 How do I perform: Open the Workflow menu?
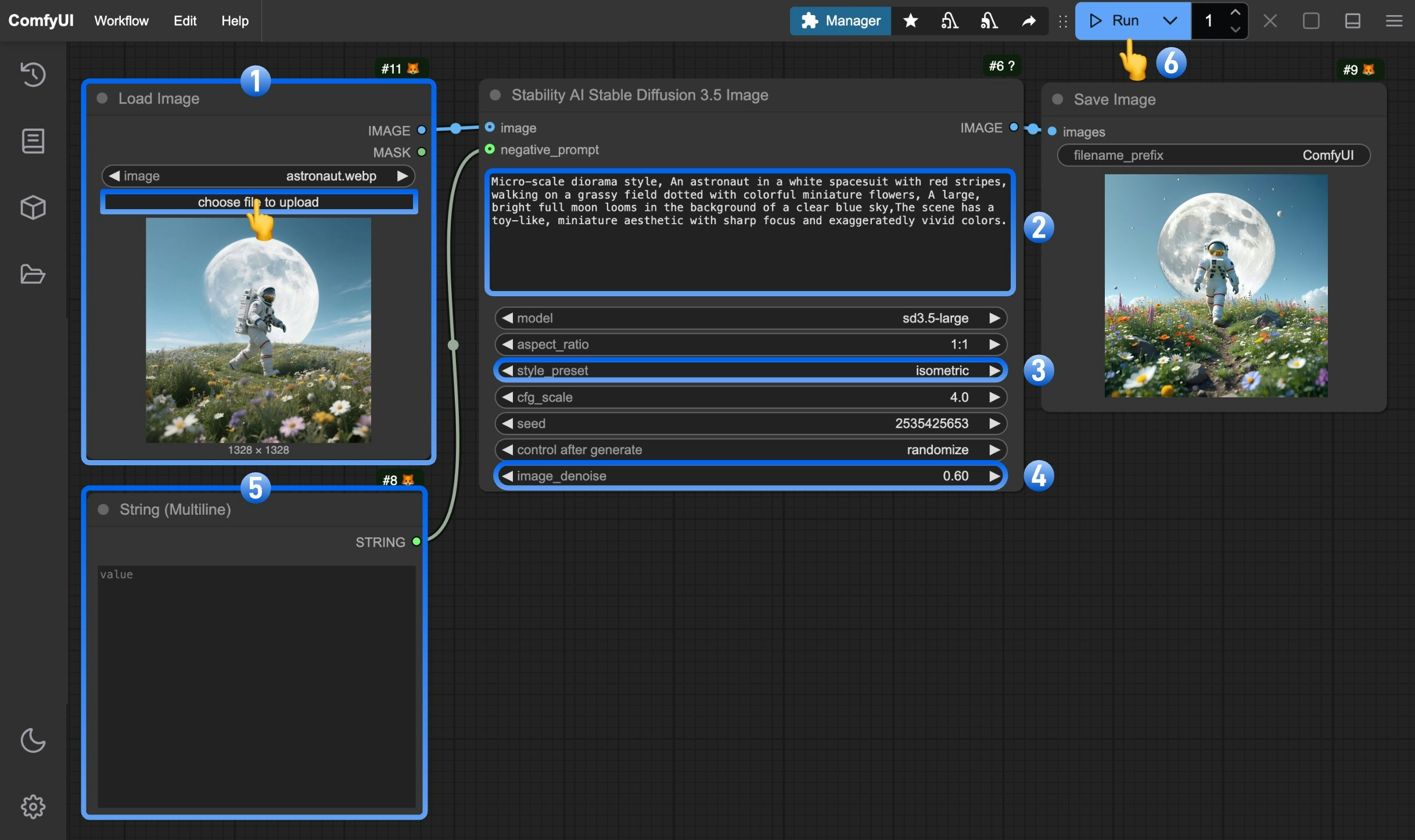coord(120,21)
